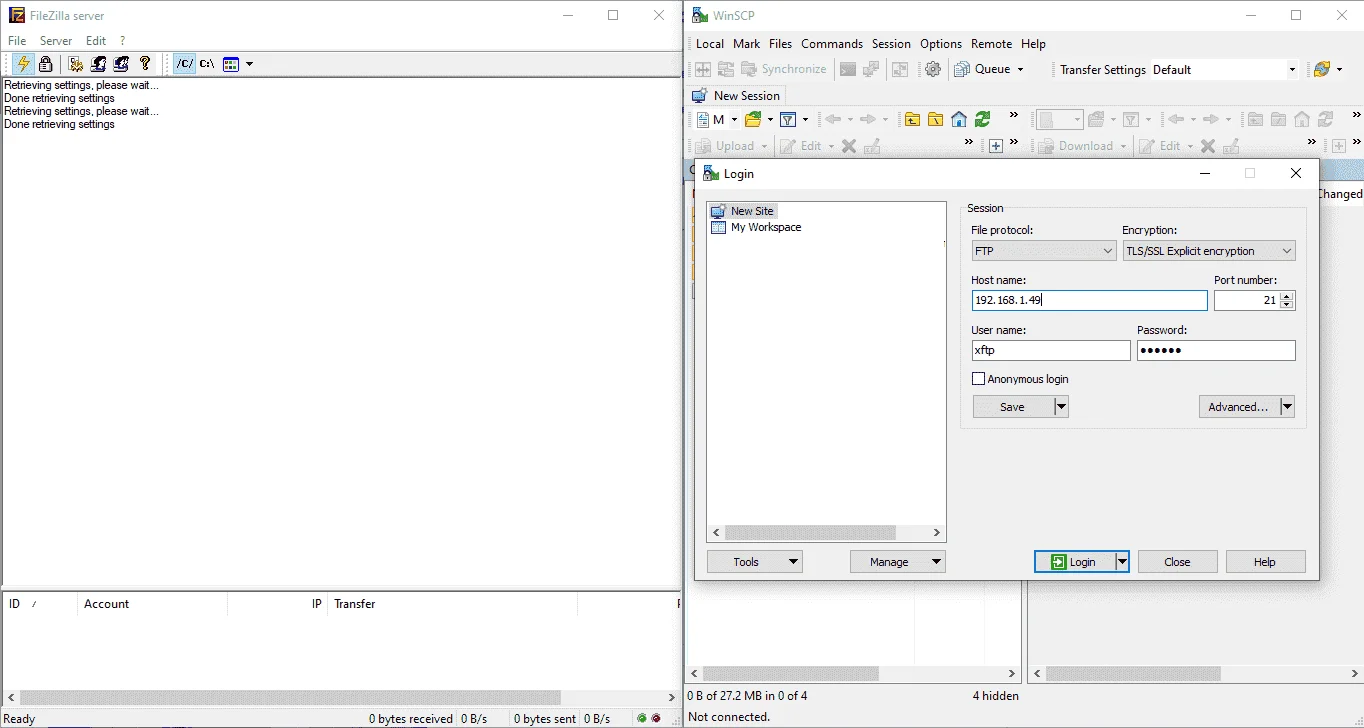1364x728 pixels.
Task: Go to home directory in local panel
Action: click(959, 119)
